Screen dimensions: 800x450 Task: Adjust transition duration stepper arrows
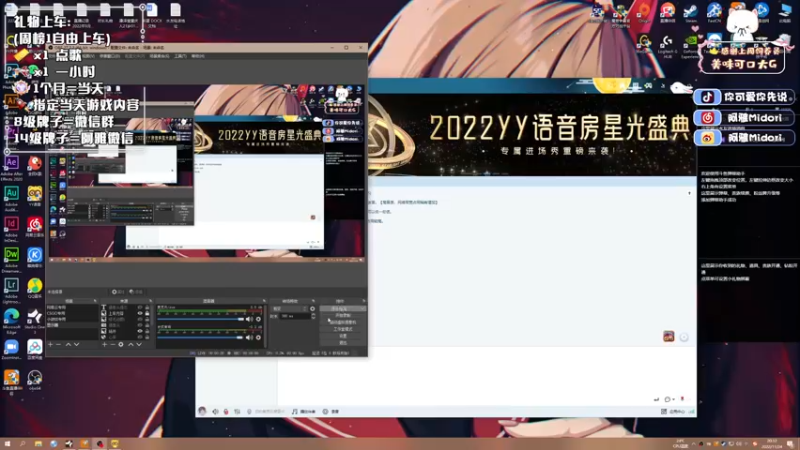313,316
